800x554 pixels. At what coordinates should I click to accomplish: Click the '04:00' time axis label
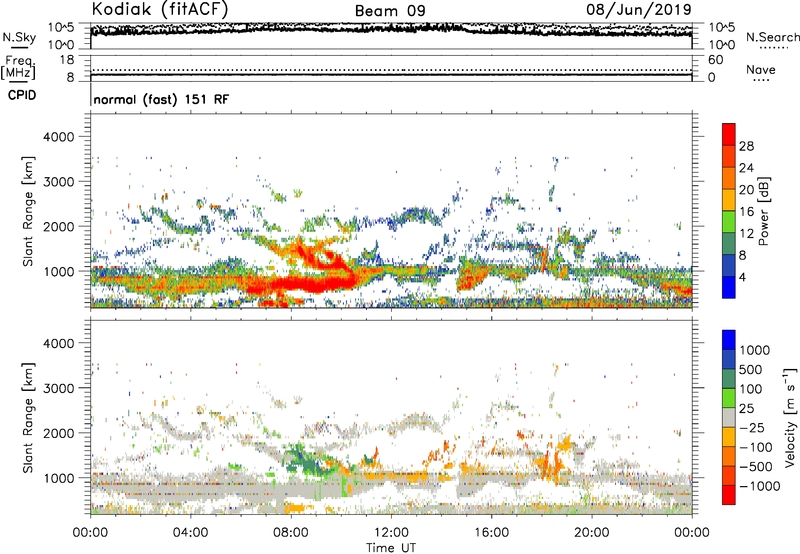click(190, 533)
